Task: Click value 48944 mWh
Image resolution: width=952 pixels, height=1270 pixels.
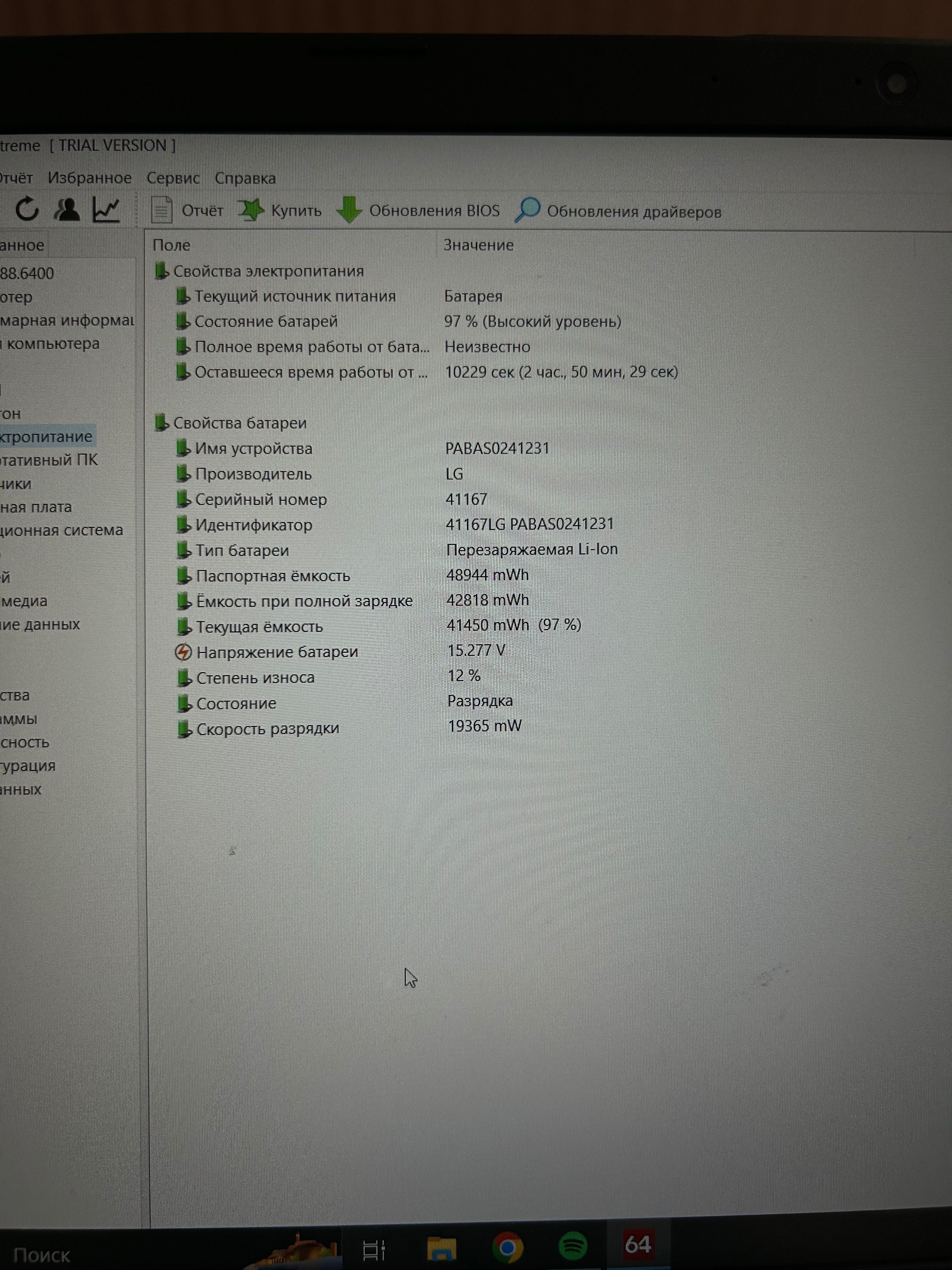Action: tap(487, 575)
